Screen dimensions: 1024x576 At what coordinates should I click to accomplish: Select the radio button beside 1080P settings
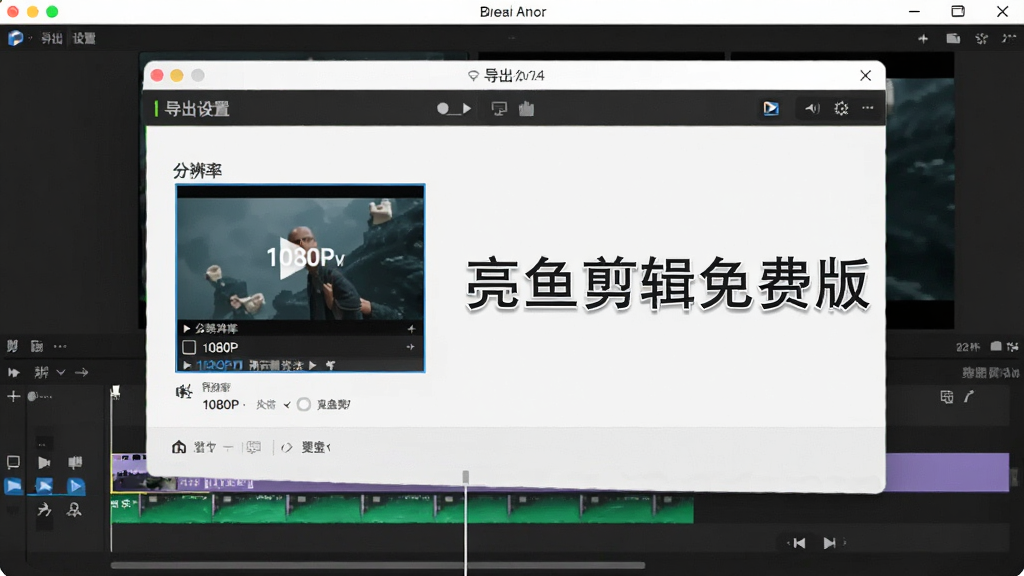click(304, 405)
